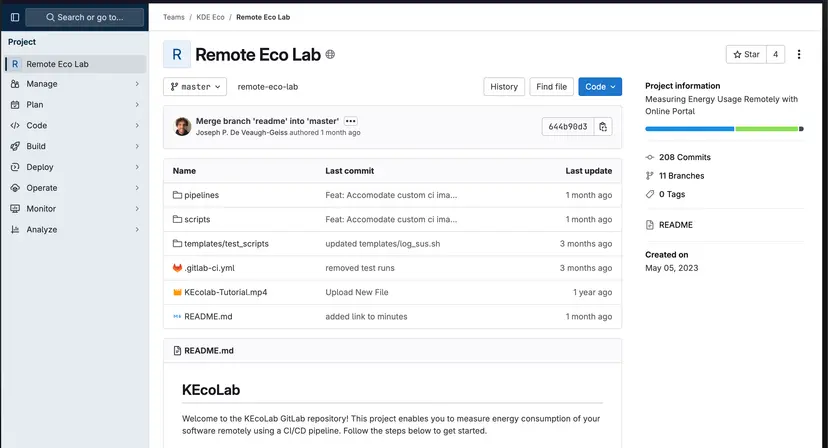Click the Operate icon in sidebar
This screenshot has height=448, width=828.
point(15,188)
